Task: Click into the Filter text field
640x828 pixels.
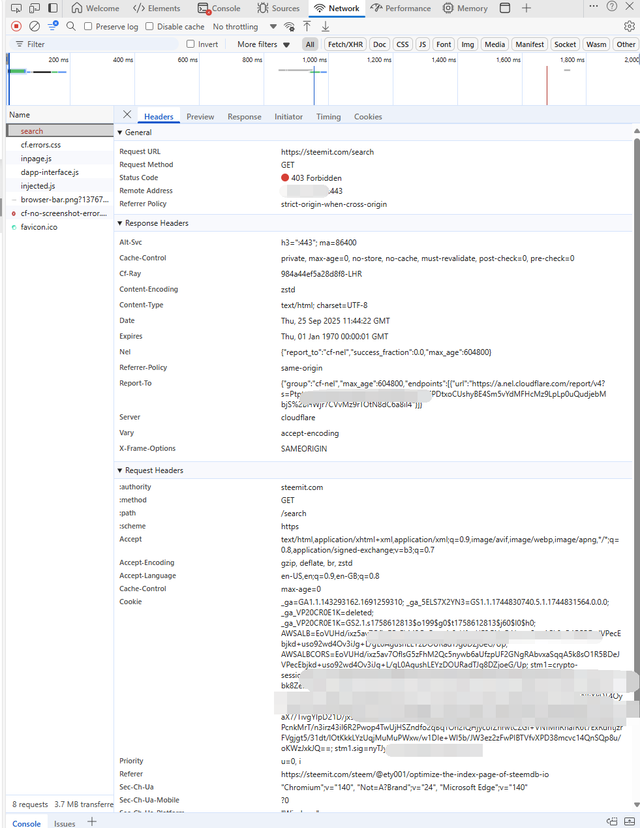Action: (x=94, y=44)
